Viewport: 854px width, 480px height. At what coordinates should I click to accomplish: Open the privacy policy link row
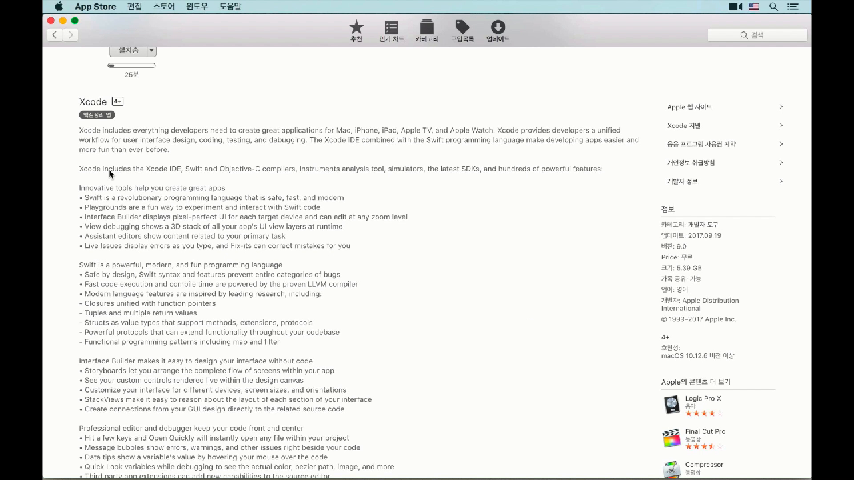coord(724,163)
